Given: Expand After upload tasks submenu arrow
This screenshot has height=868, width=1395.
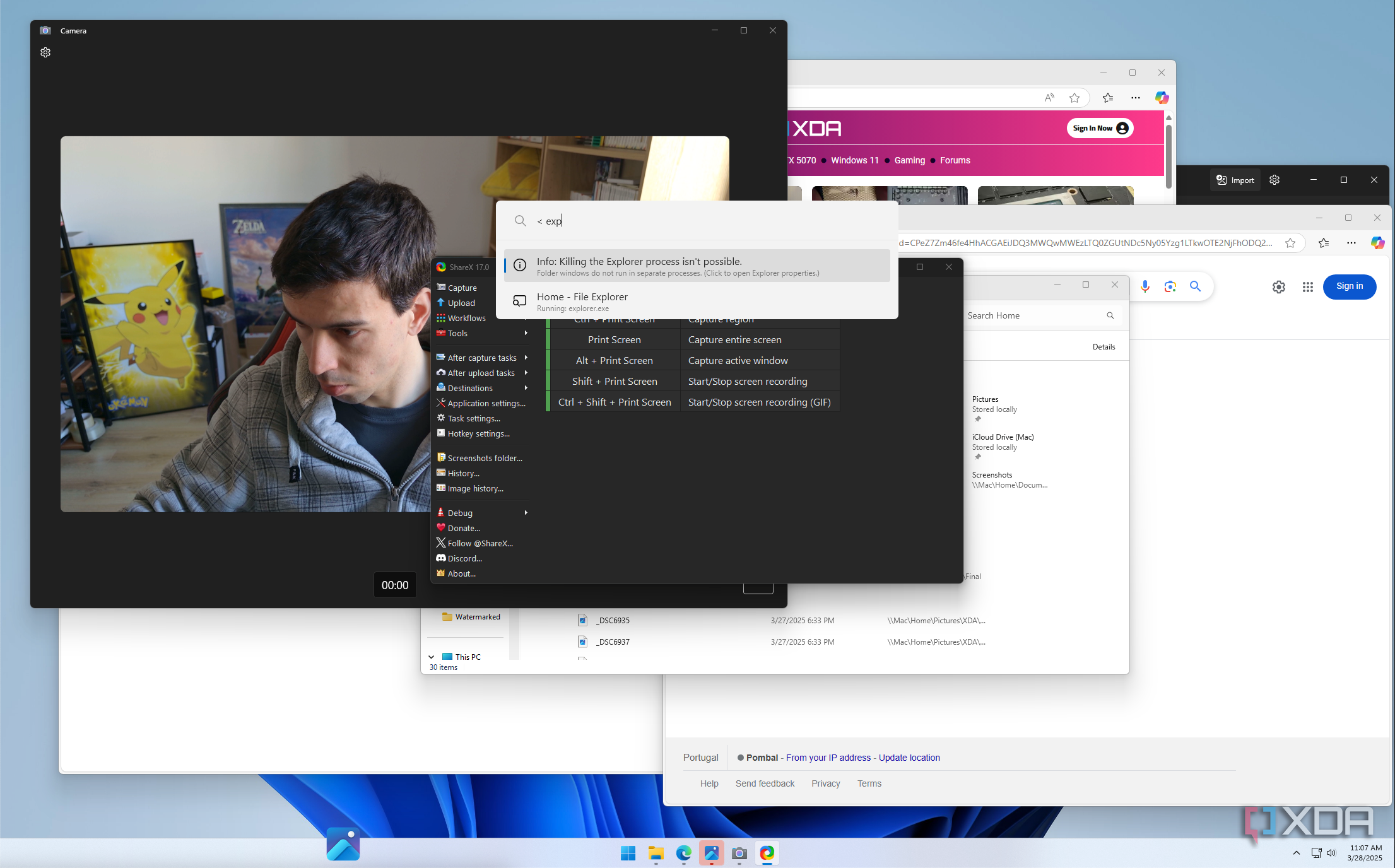Looking at the screenshot, I should tap(526, 373).
